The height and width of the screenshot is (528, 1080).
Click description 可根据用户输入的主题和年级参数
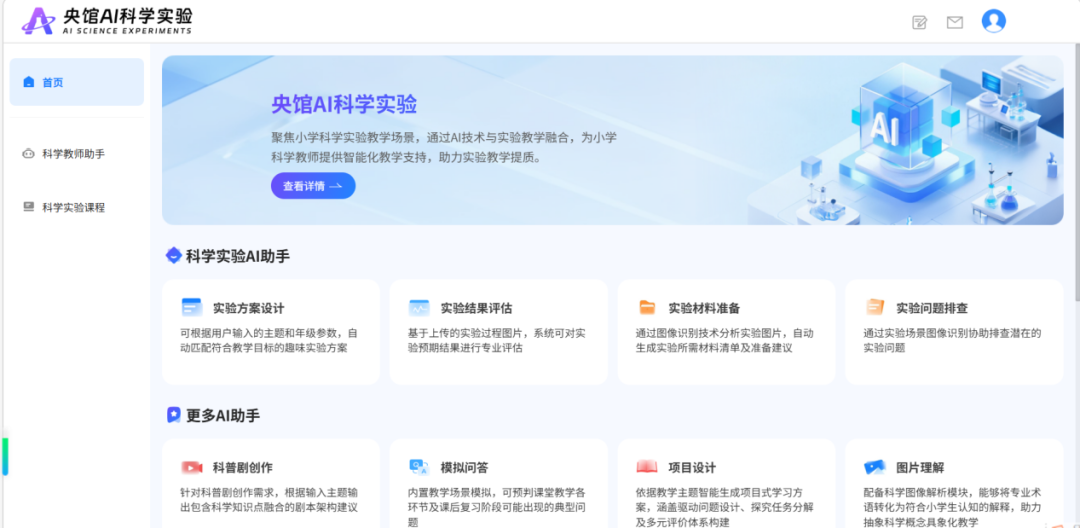(269, 340)
